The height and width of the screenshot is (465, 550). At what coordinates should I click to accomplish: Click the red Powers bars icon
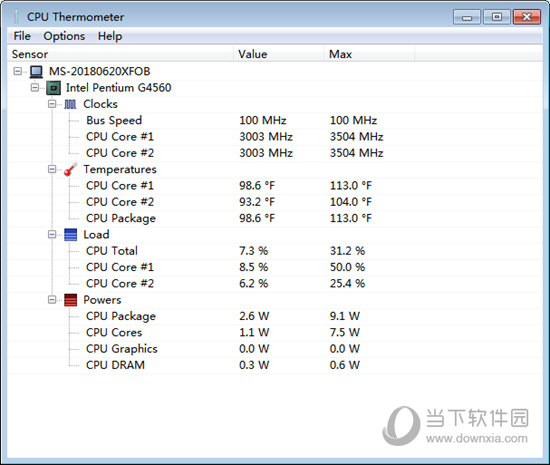pyautogui.click(x=71, y=300)
